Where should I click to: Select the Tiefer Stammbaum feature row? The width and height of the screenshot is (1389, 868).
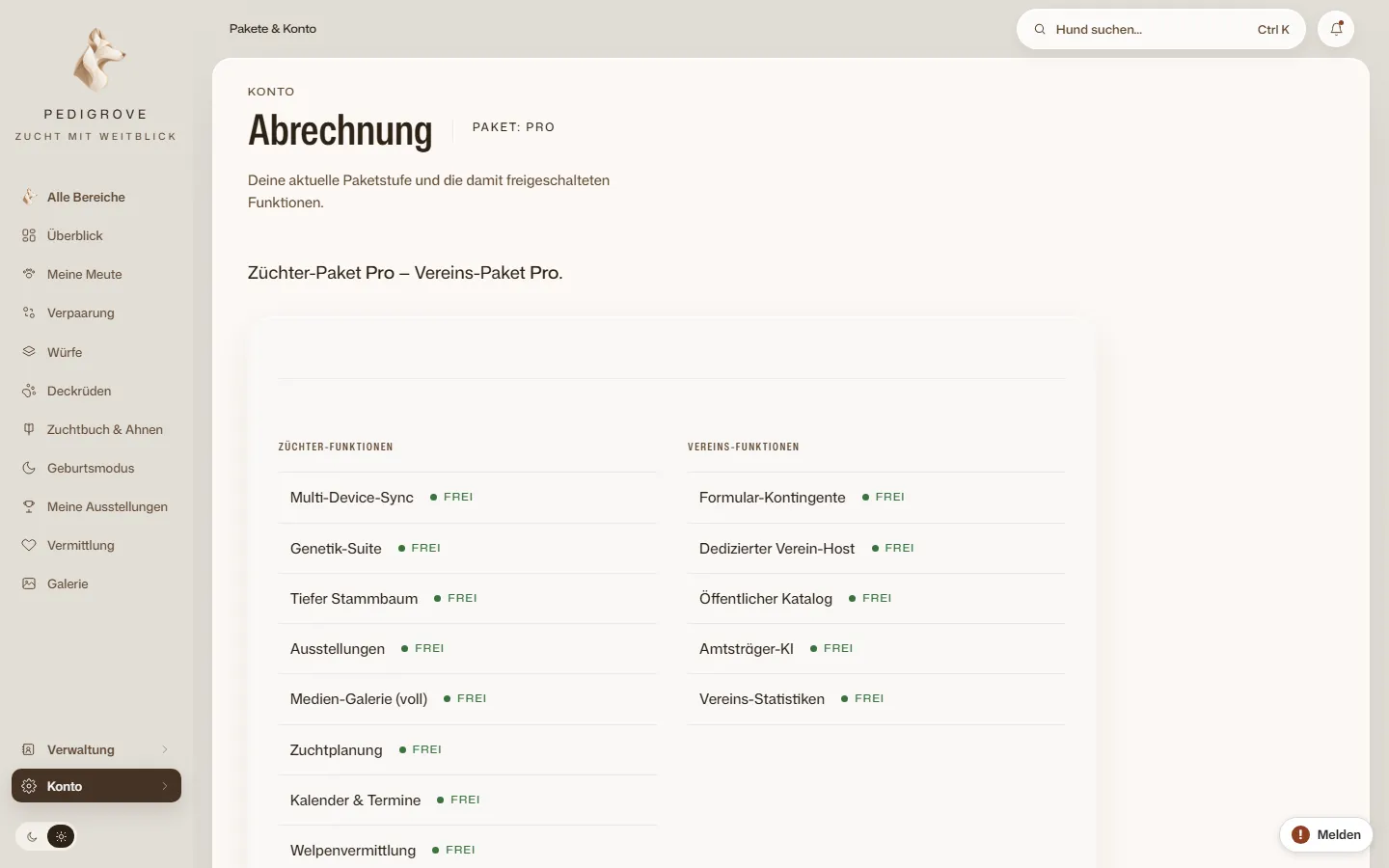[x=468, y=598]
